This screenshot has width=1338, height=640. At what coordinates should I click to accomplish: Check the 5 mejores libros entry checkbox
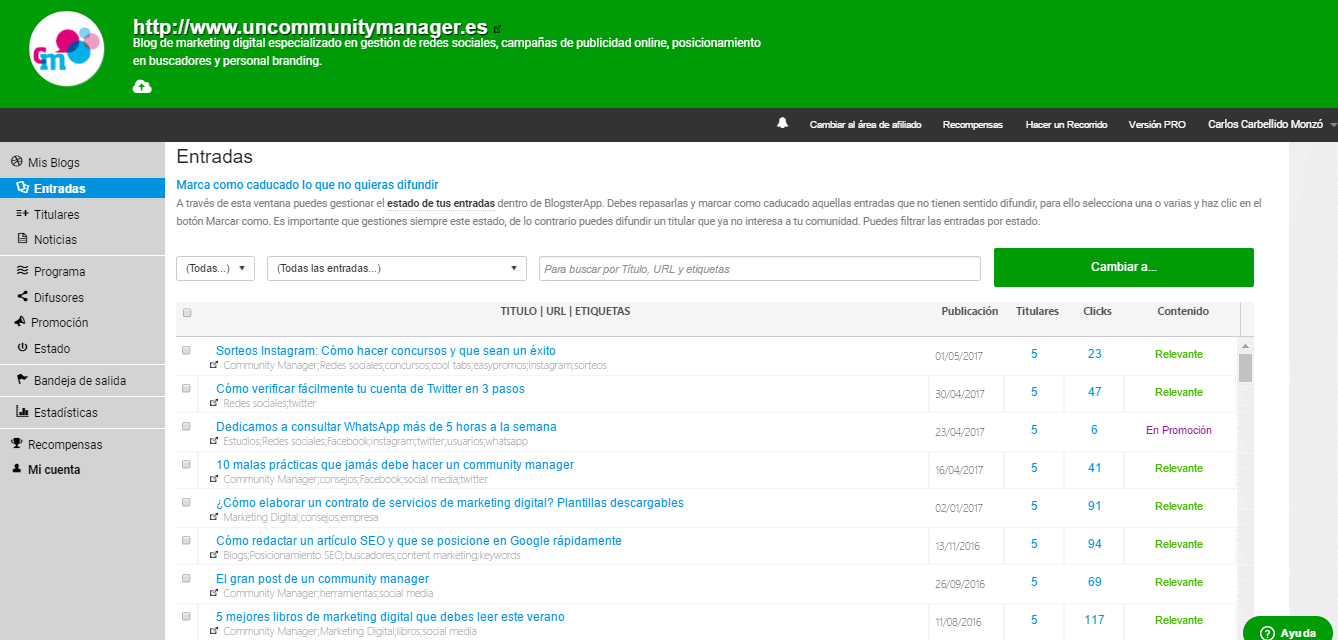186,616
